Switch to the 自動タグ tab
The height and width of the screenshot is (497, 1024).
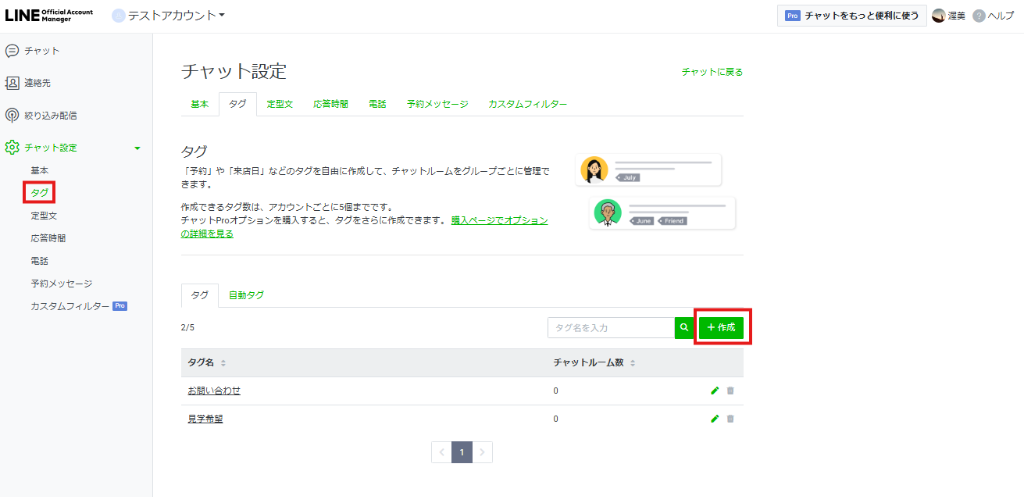246,295
